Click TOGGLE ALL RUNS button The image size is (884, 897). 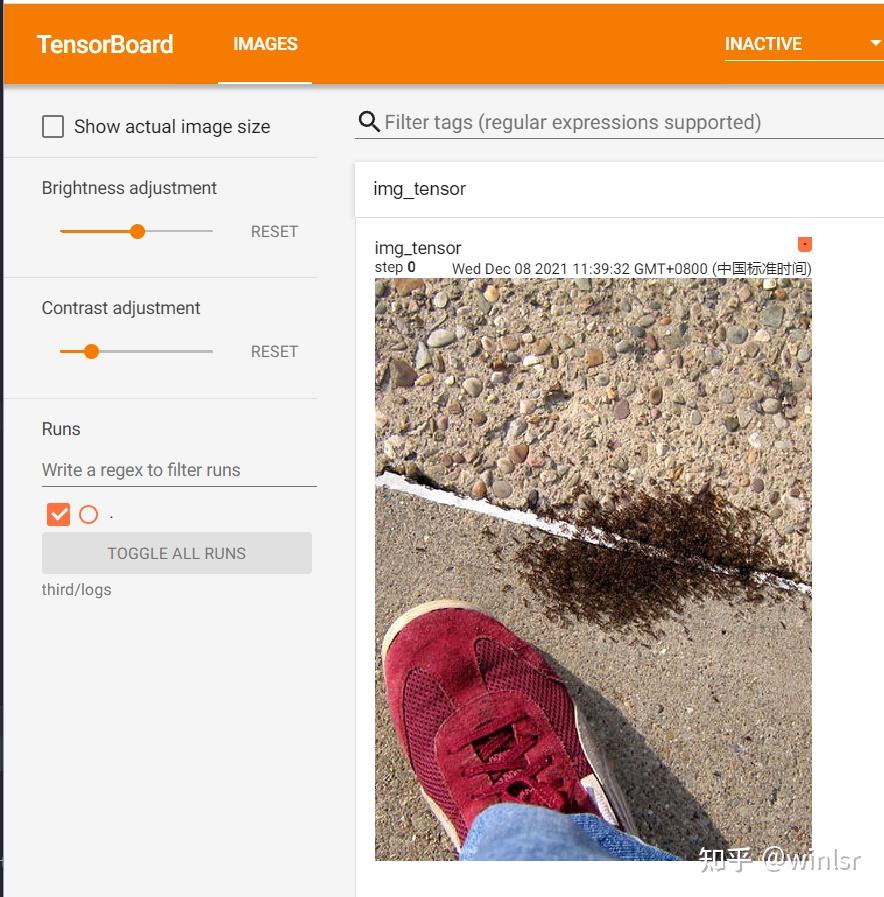point(177,553)
